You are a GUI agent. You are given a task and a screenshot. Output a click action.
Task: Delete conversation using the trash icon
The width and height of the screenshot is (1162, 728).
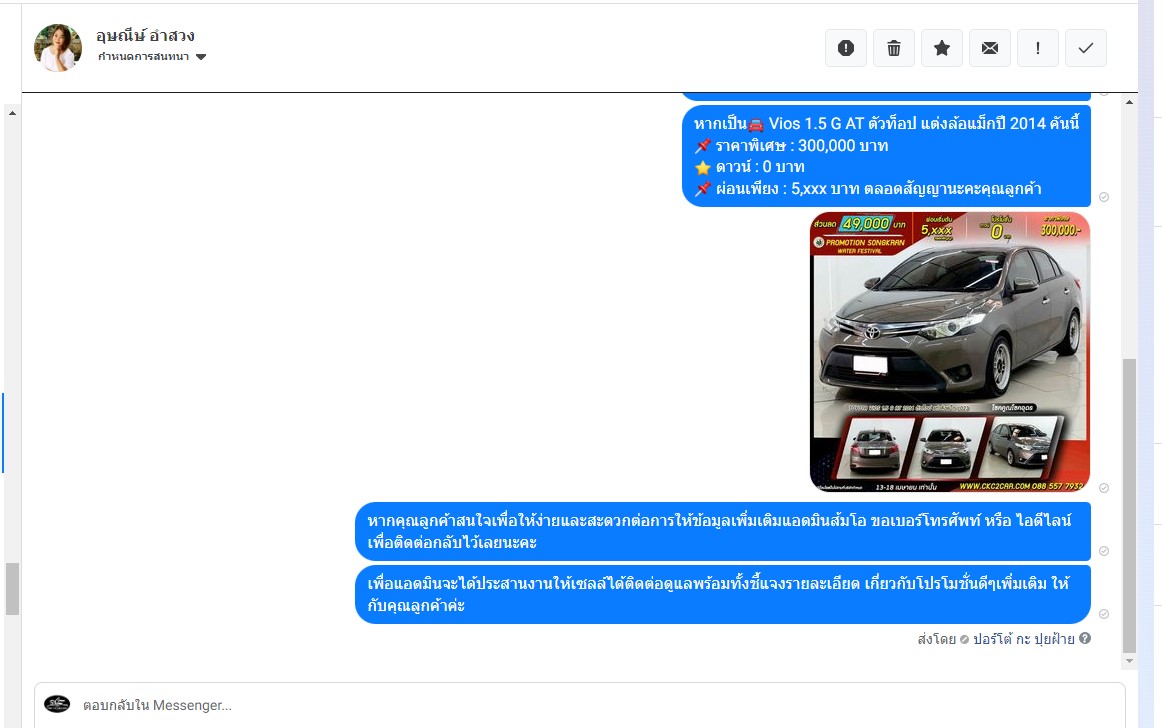(894, 48)
